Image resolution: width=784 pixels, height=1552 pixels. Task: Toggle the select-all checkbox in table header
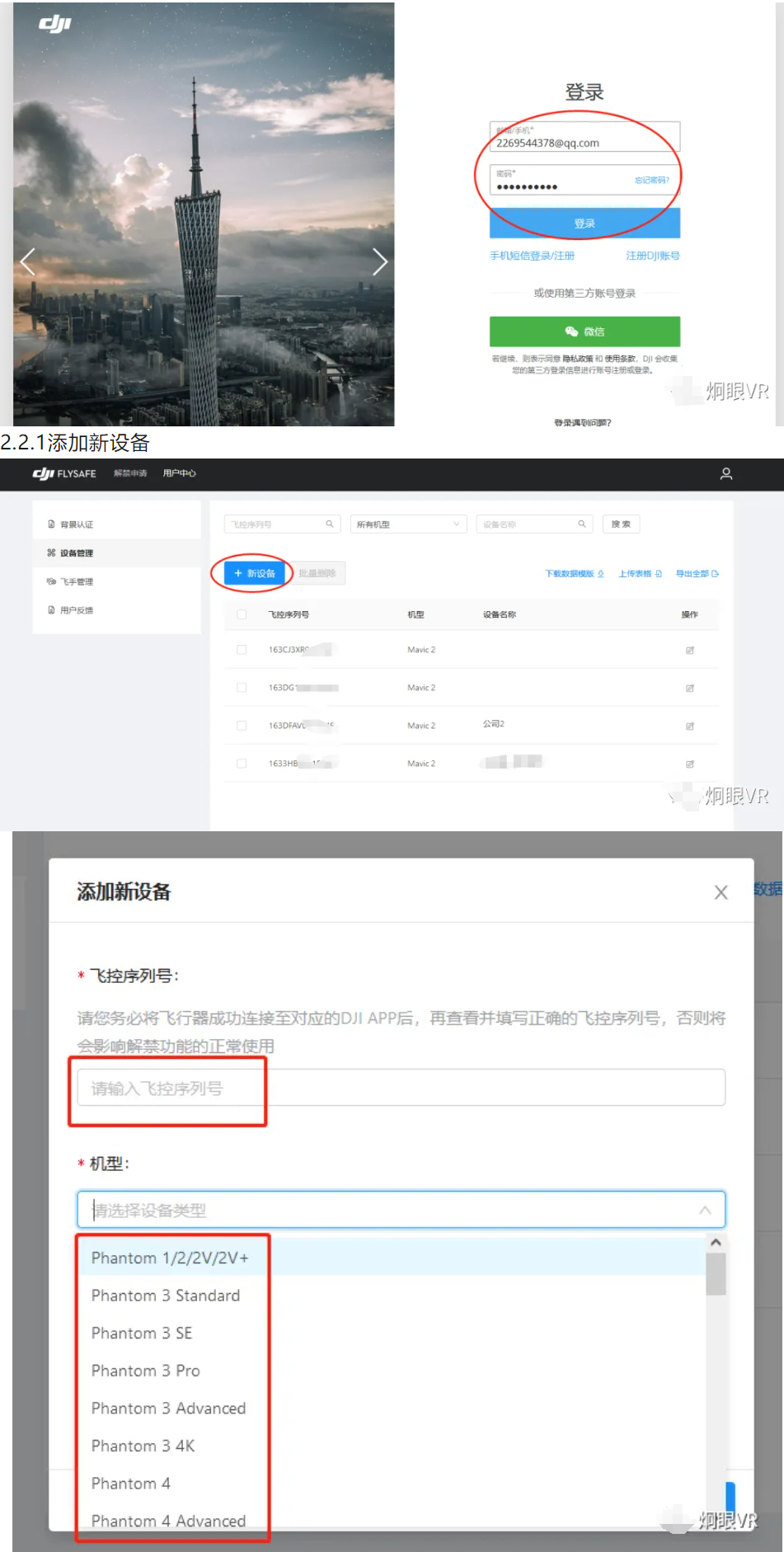242,615
